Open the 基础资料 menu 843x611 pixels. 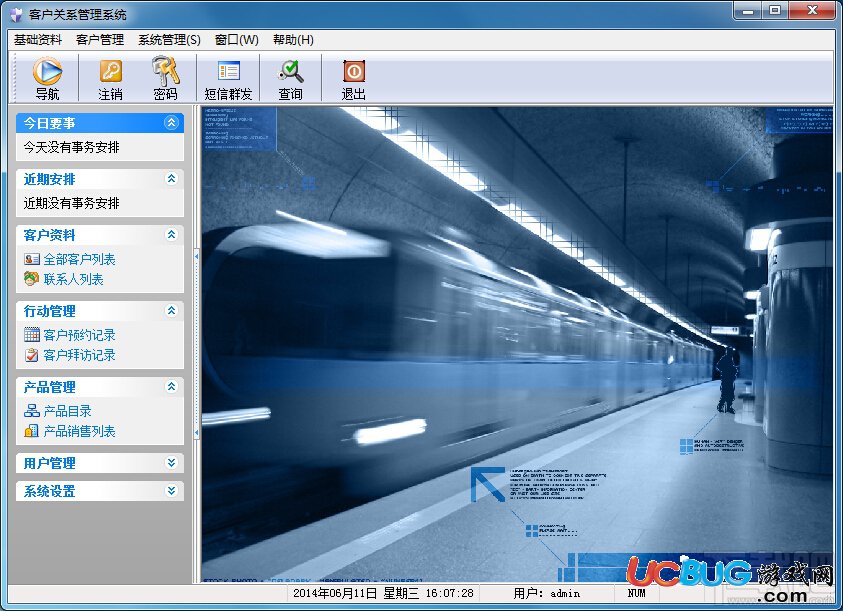pyautogui.click(x=38, y=40)
